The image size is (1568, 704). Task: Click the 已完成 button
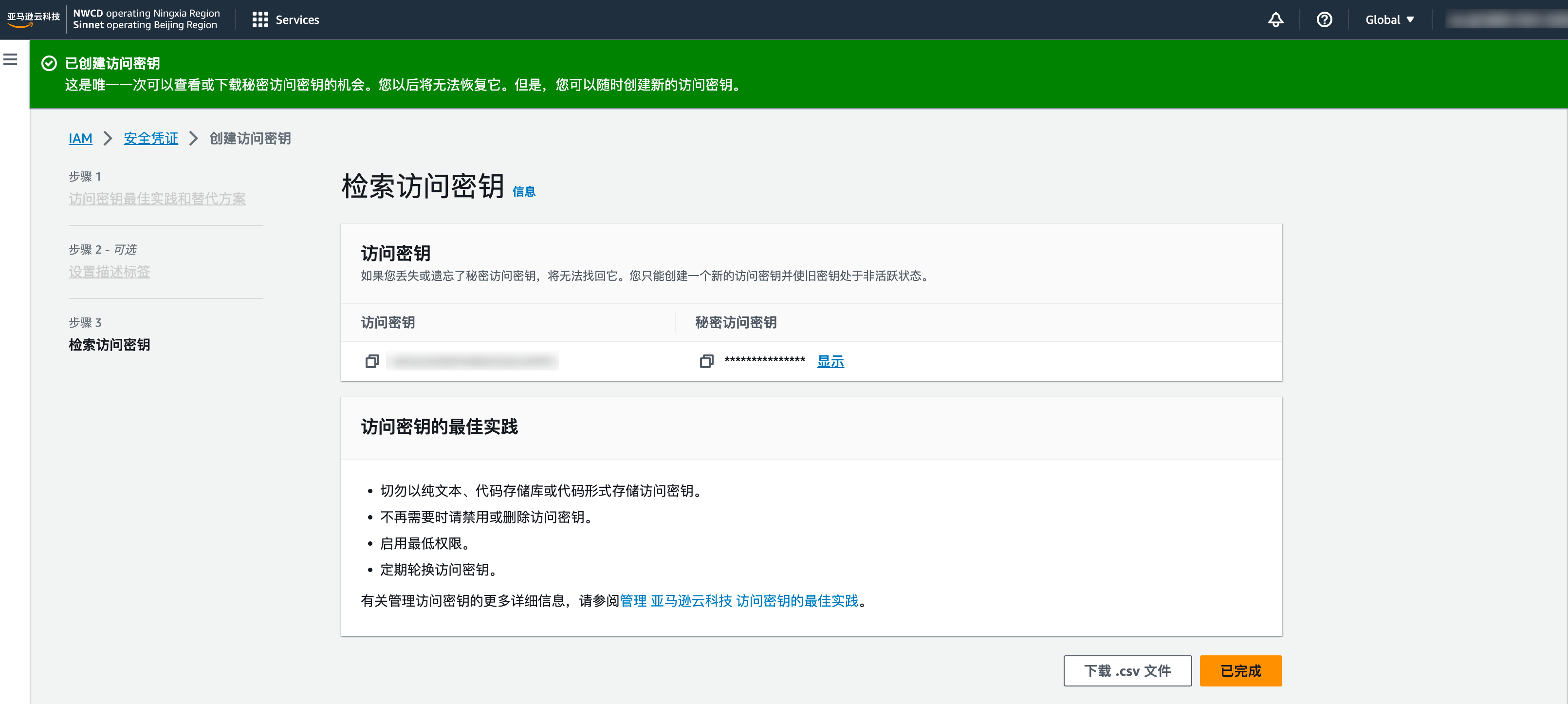tap(1240, 670)
